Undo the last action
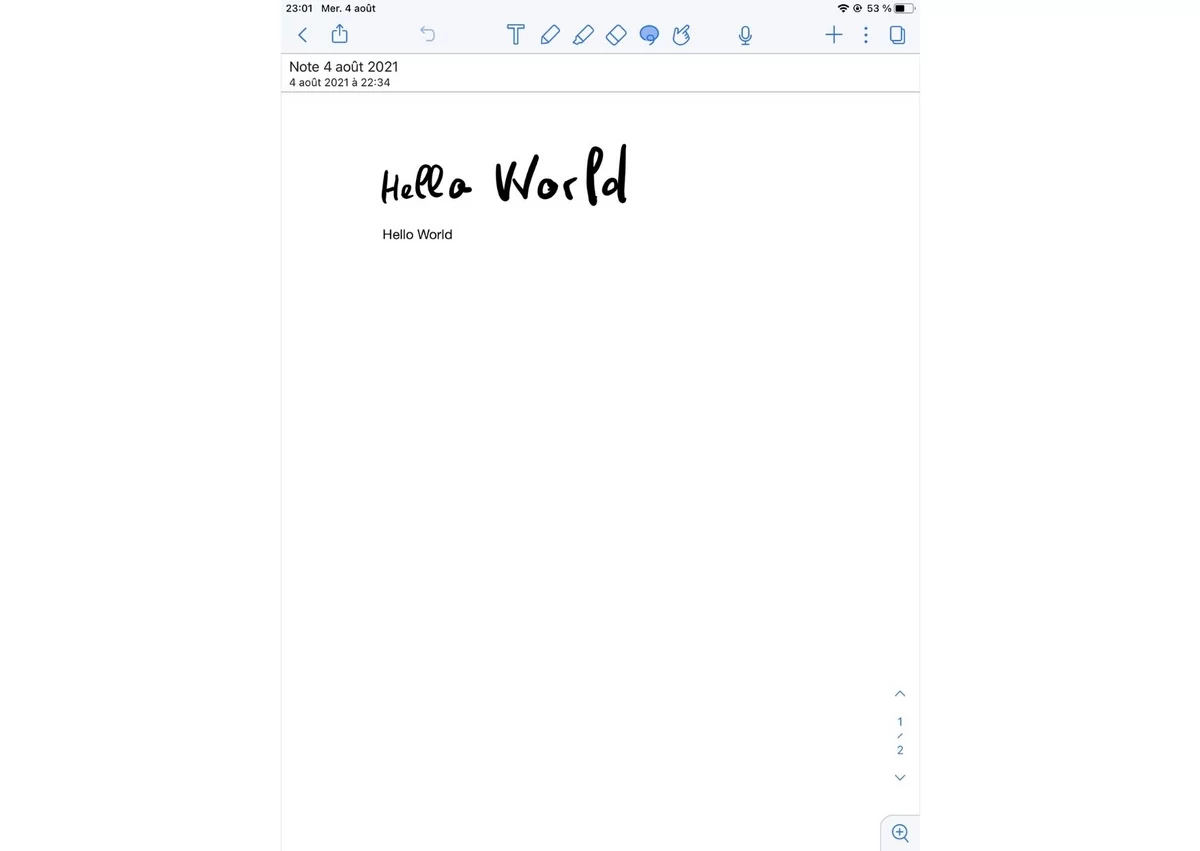Image resolution: width=1200 pixels, height=851 pixels. click(427, 35)
